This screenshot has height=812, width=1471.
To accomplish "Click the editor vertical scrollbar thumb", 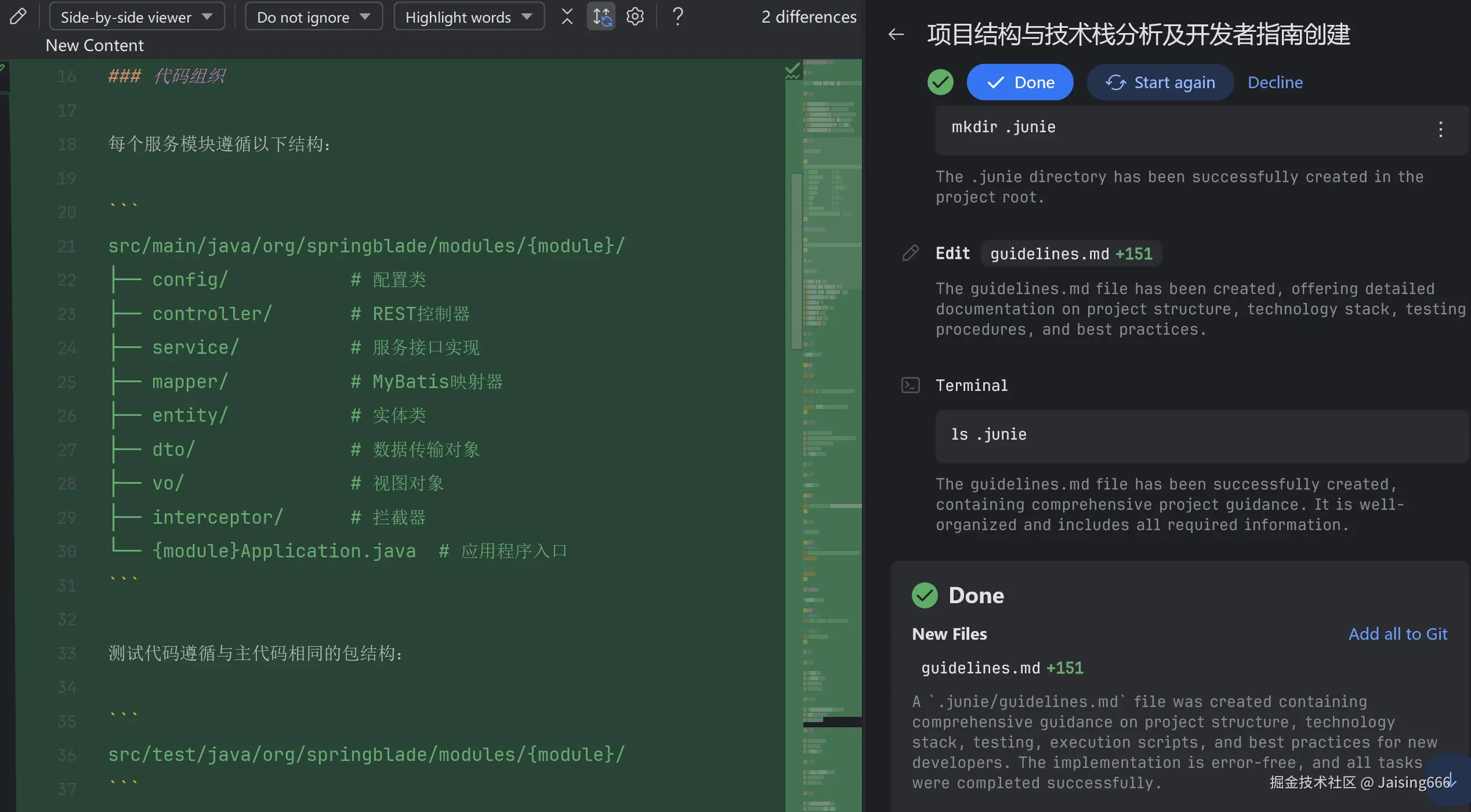I will pos(796,261).
